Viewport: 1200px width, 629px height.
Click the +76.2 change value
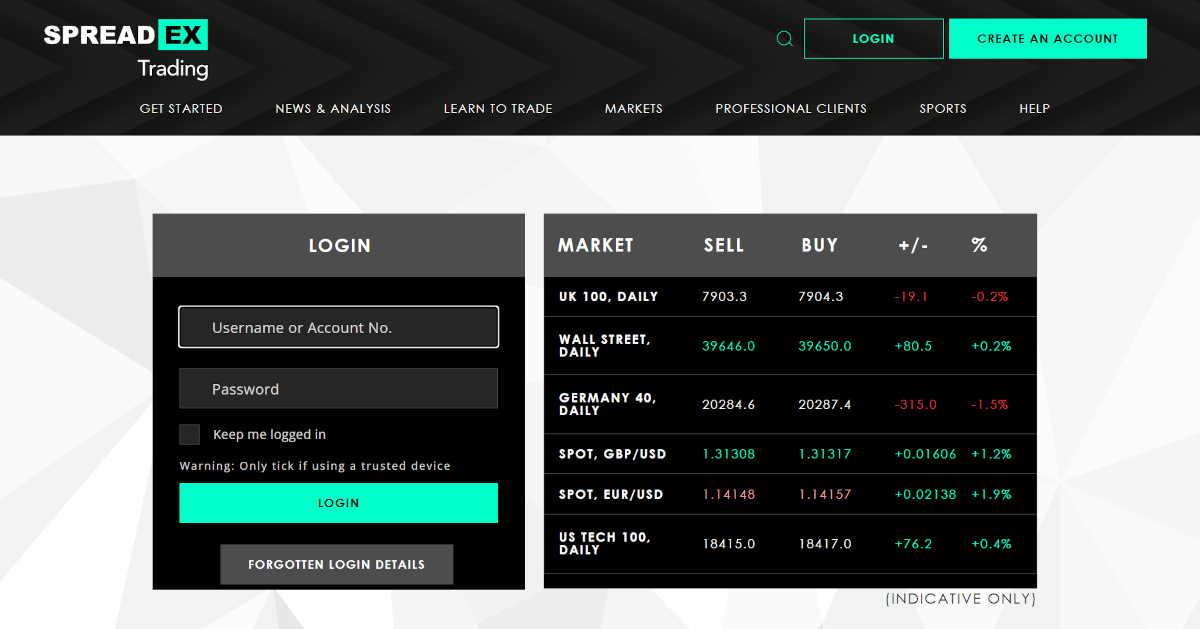(x=913, y=544)
